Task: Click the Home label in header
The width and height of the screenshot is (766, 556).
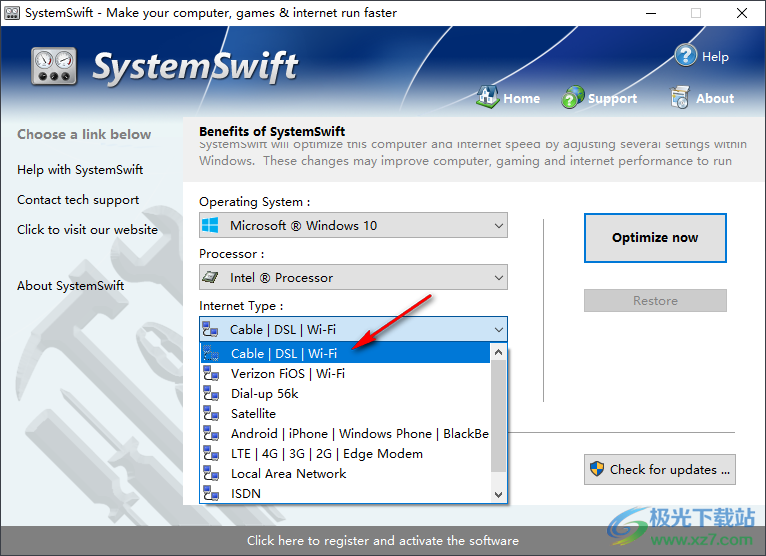Action: (x=522, y=98)
